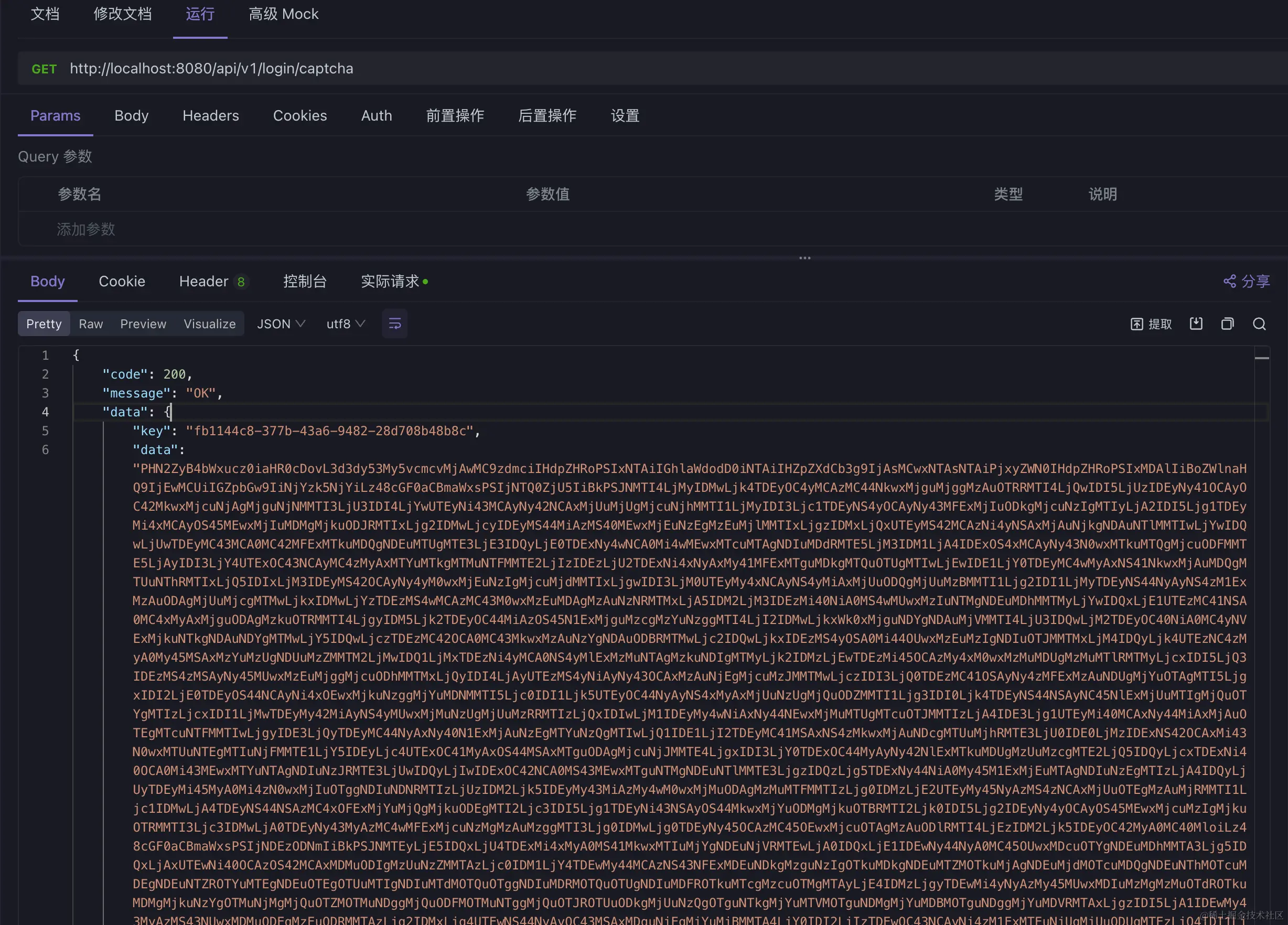Click the download response icon
The height and width of the screenshot is (925, 1288).
[1196, 324]
